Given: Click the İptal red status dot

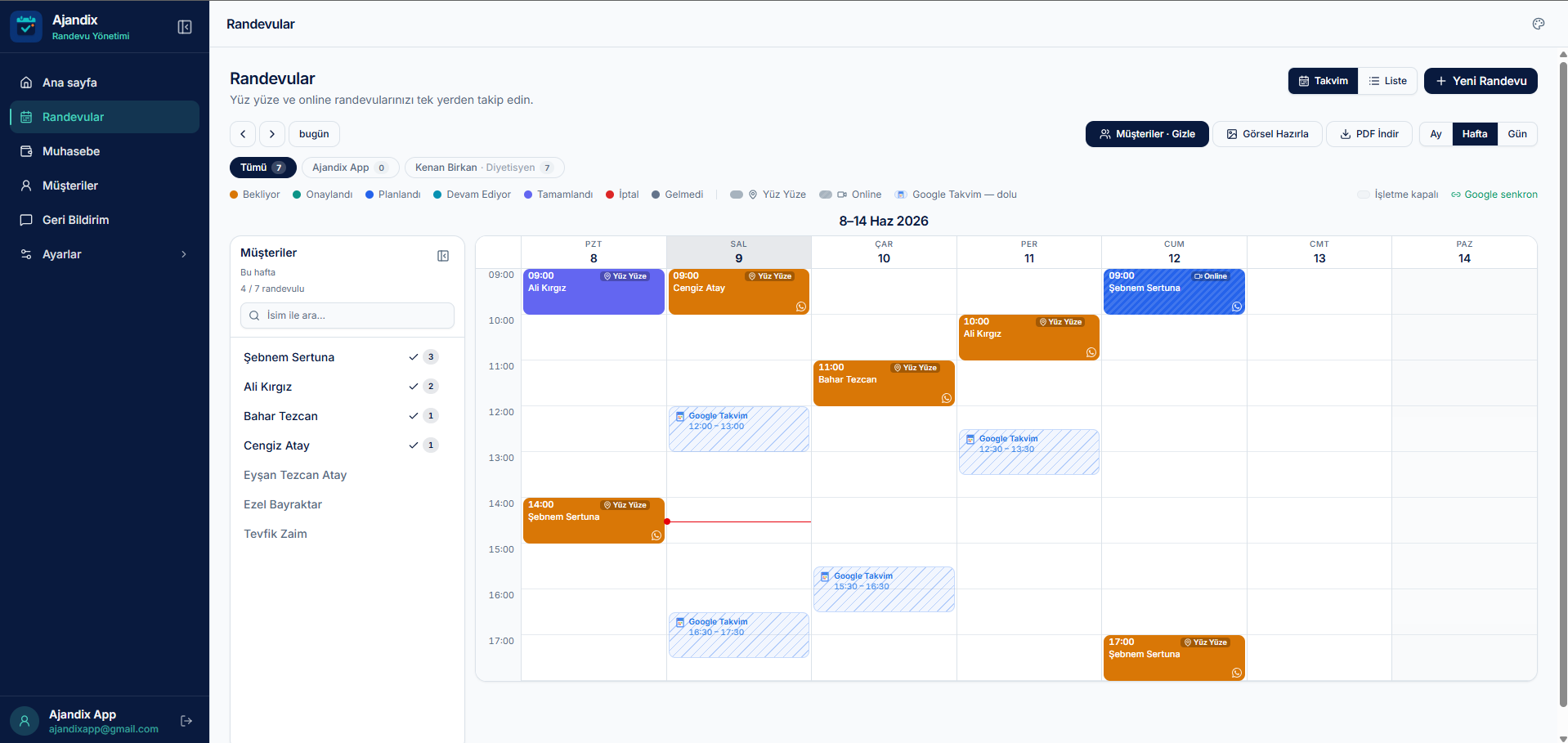Looking at the screenshot, I should (610, 195).
